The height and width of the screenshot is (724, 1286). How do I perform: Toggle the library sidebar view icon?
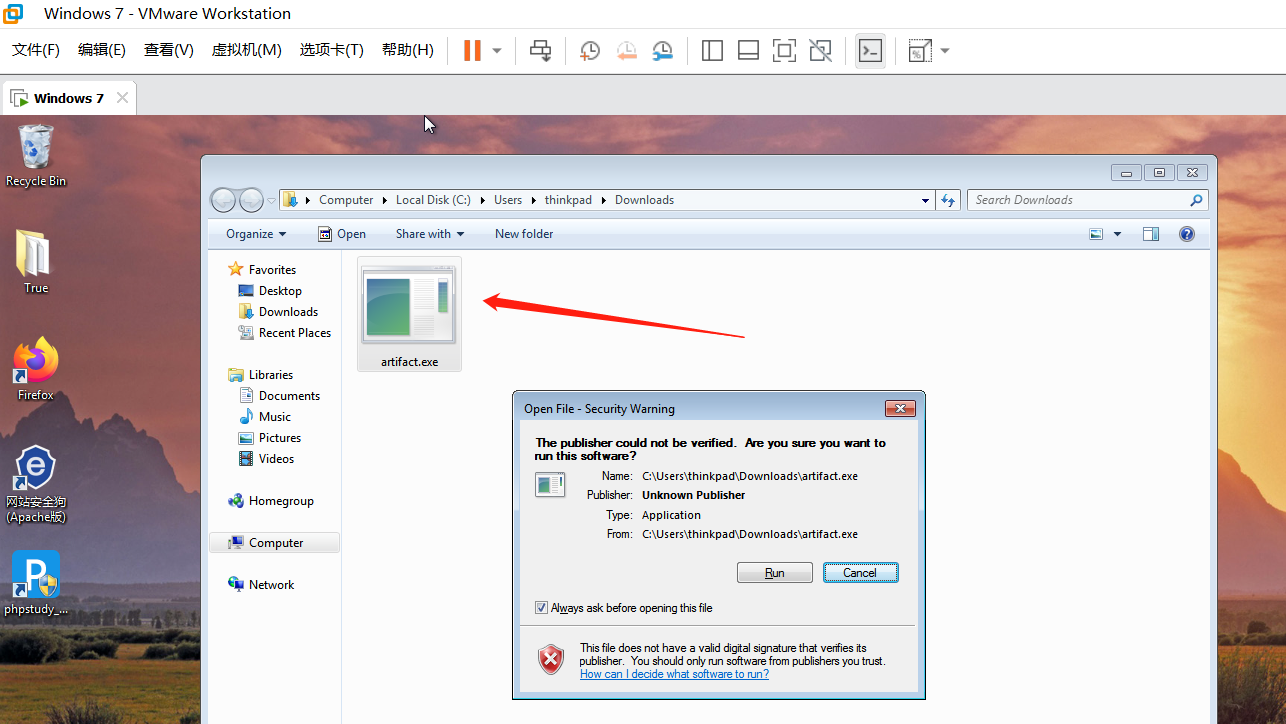(713, 50)
